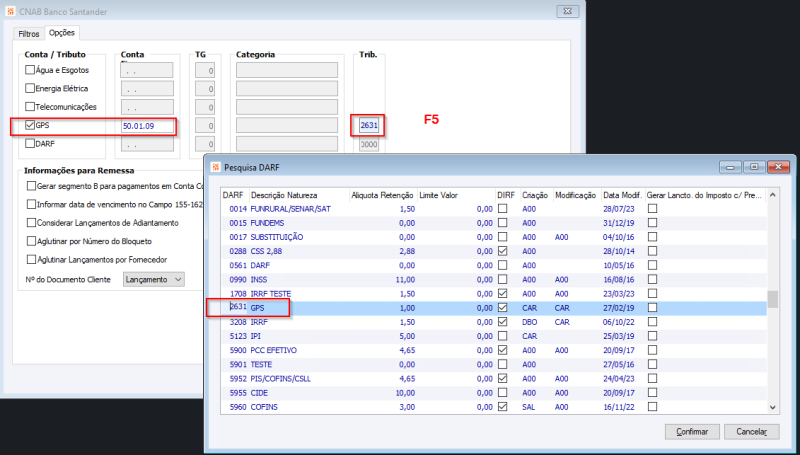Click the GPS Conta field with 50.01.09
This screenshot has height=455, width=800.
147,125
